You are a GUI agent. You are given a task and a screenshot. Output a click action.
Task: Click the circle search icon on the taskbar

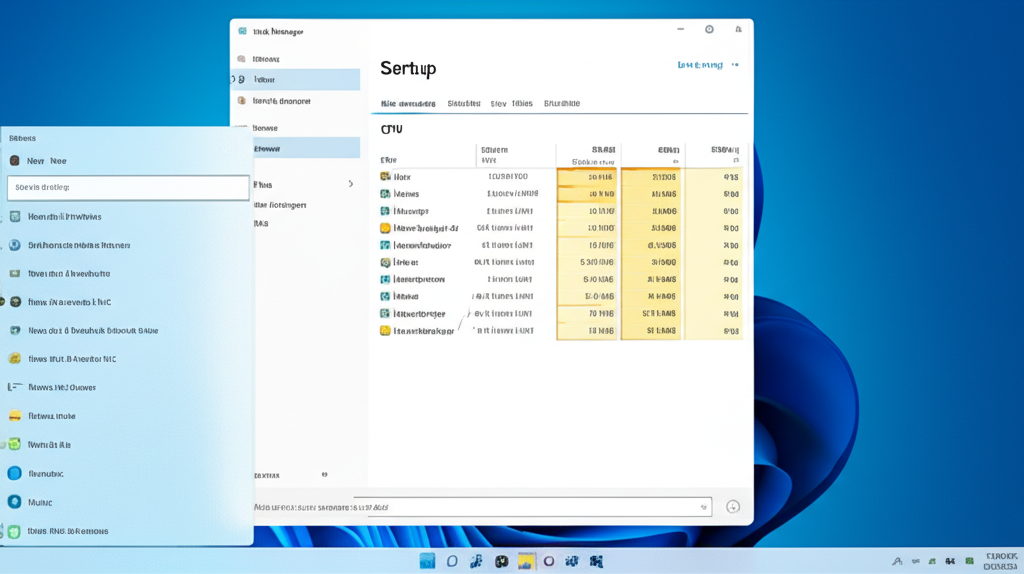tap(452, 561)
